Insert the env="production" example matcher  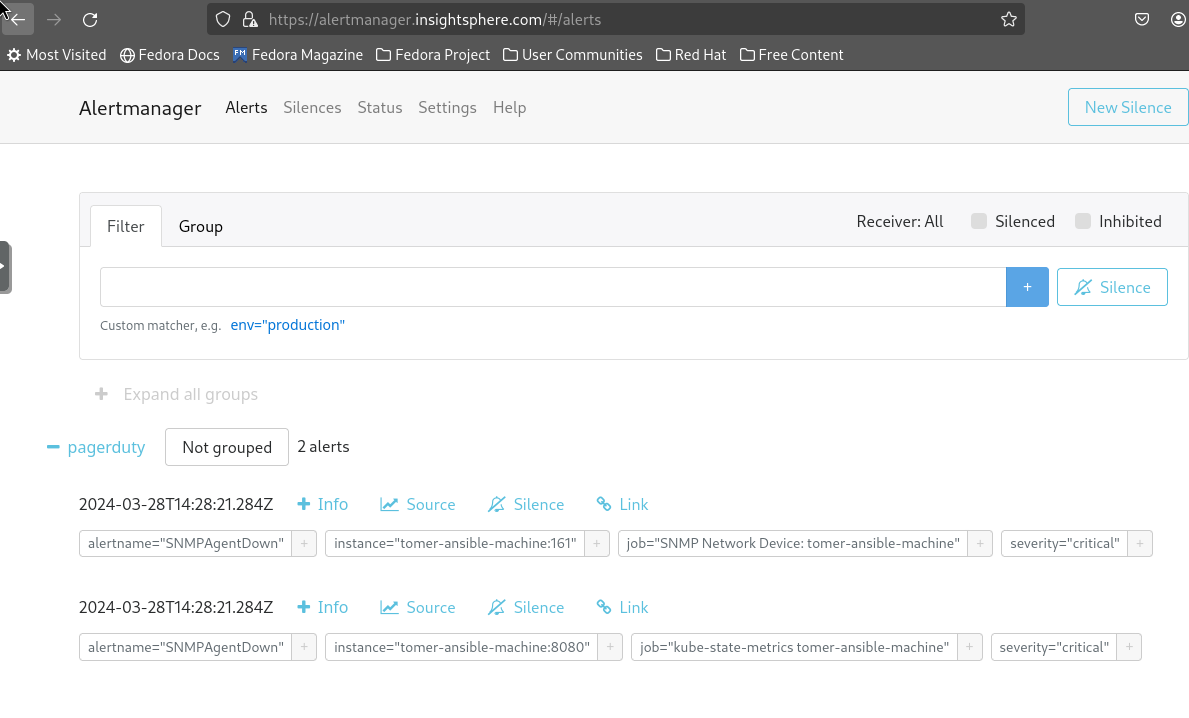pos(287,325)
